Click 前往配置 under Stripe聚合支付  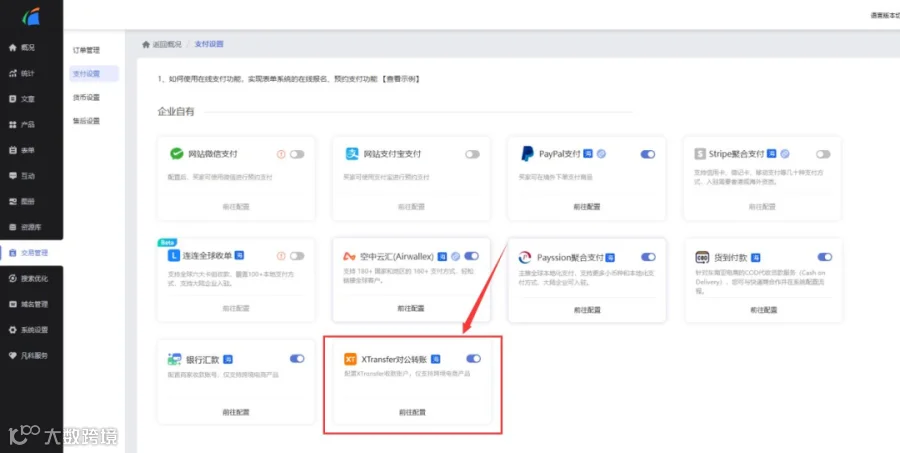coord(762,206)
